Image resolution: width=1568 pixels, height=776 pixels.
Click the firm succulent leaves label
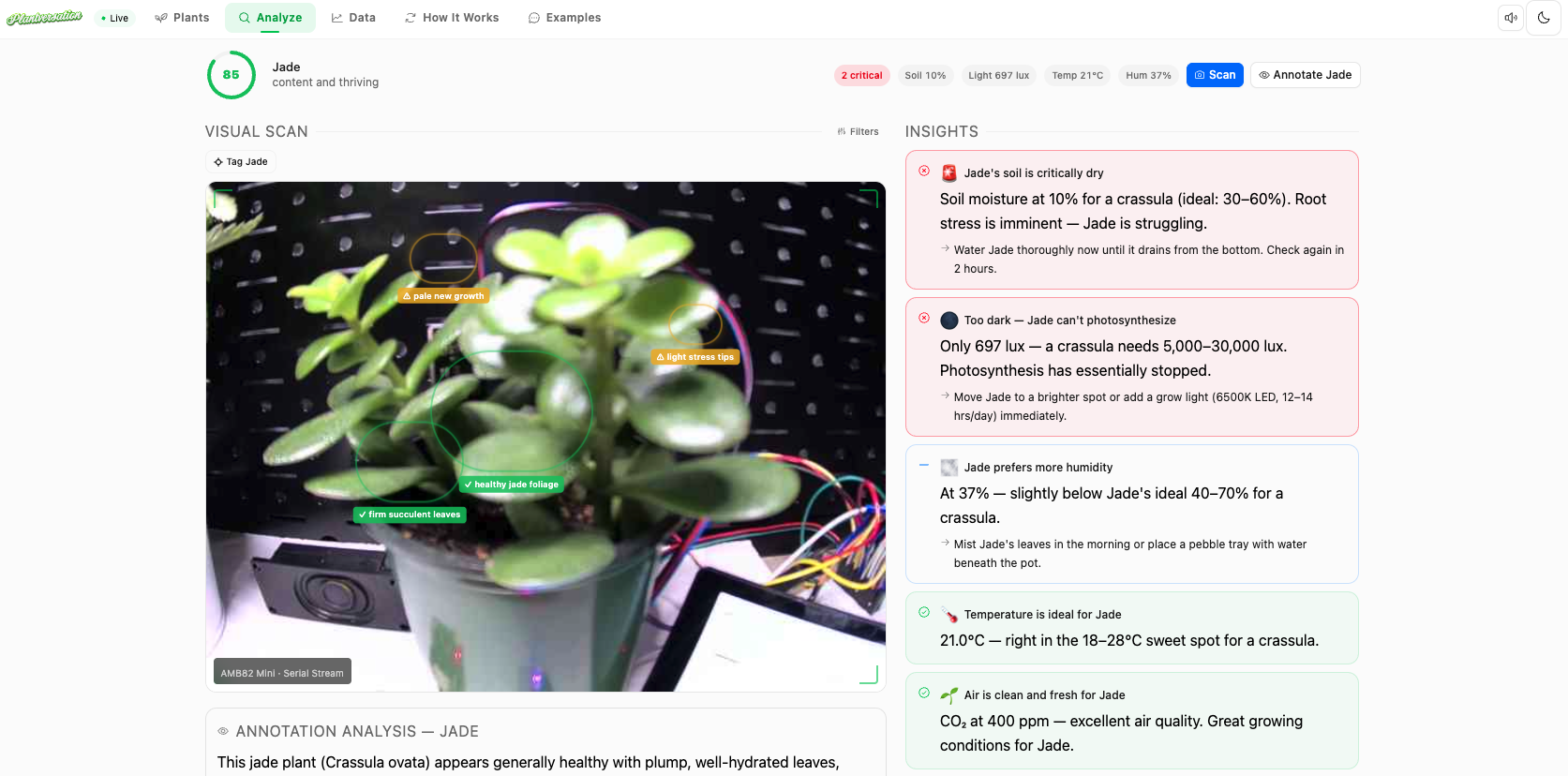410,515
